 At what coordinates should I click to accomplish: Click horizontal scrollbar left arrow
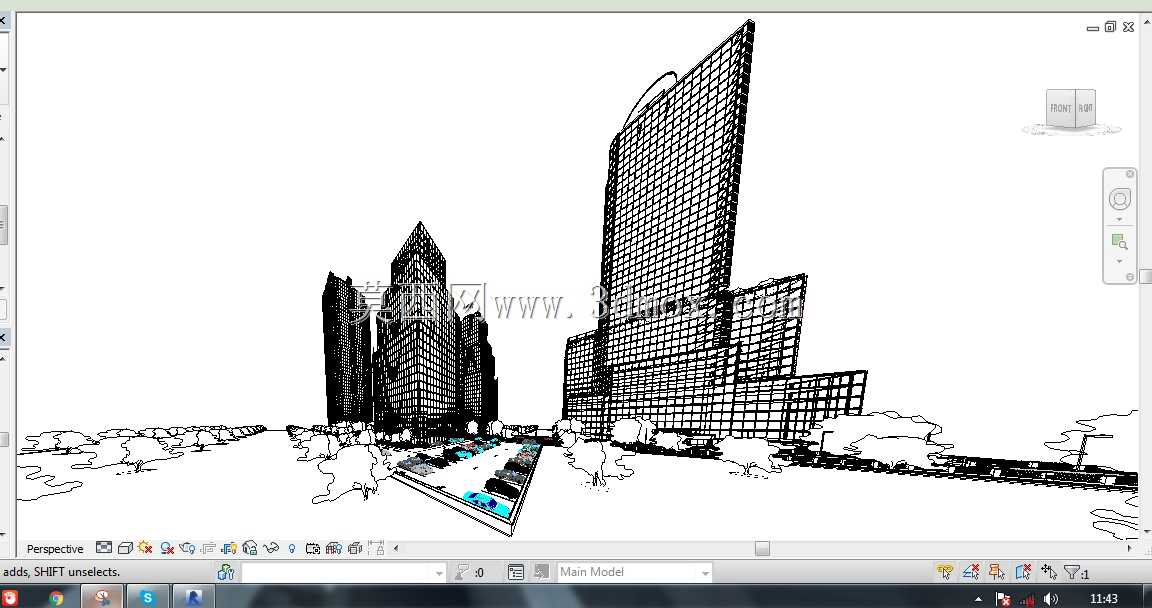point(397,548)
